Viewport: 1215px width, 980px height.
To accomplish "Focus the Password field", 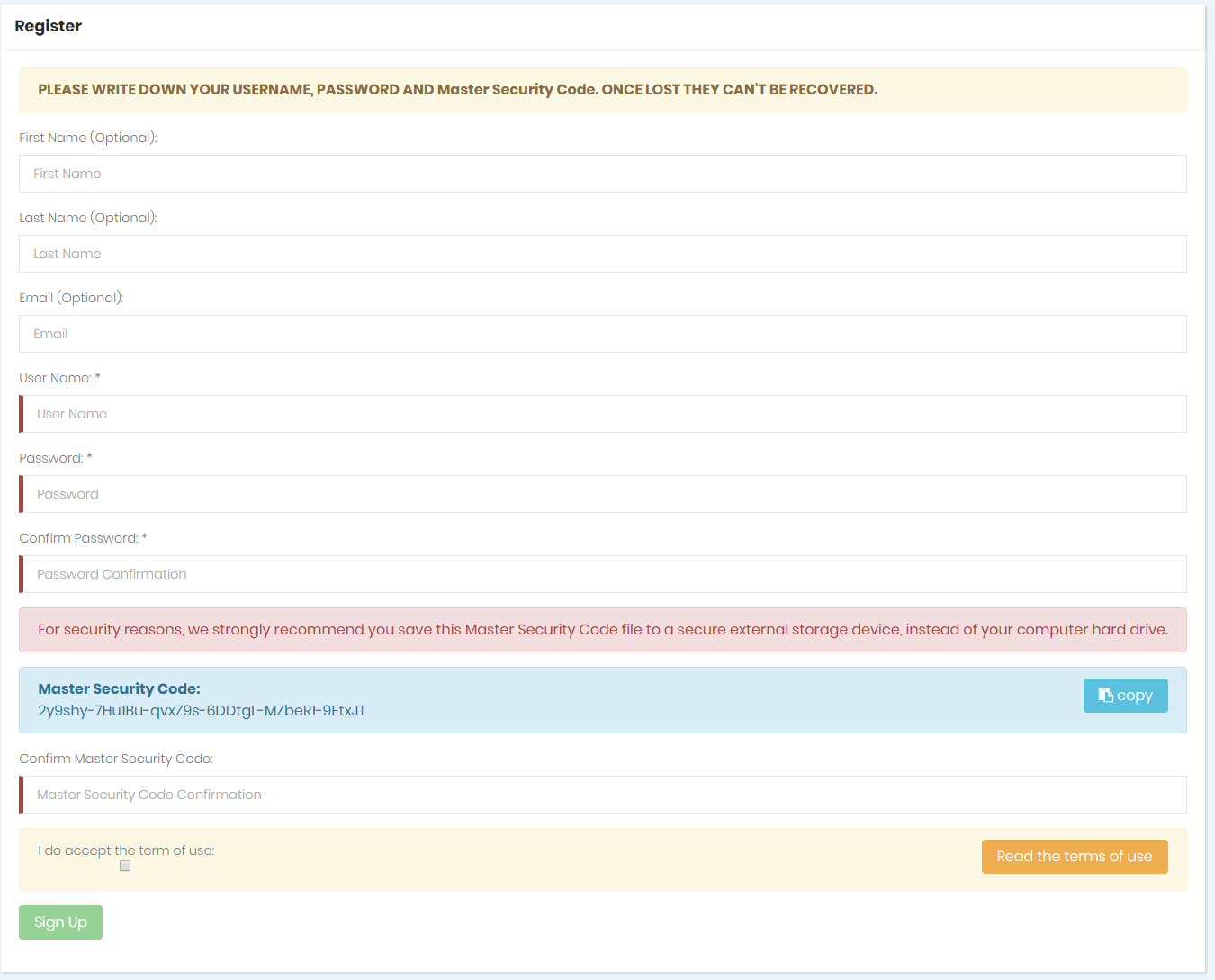I will (x=602, y=494).
